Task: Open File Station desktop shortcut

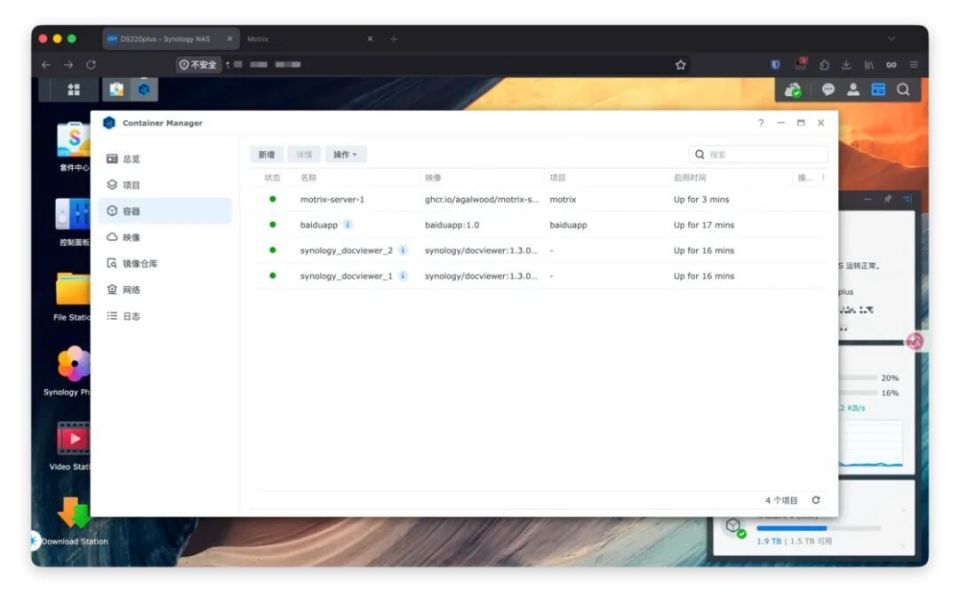Action: click(72, 296)
